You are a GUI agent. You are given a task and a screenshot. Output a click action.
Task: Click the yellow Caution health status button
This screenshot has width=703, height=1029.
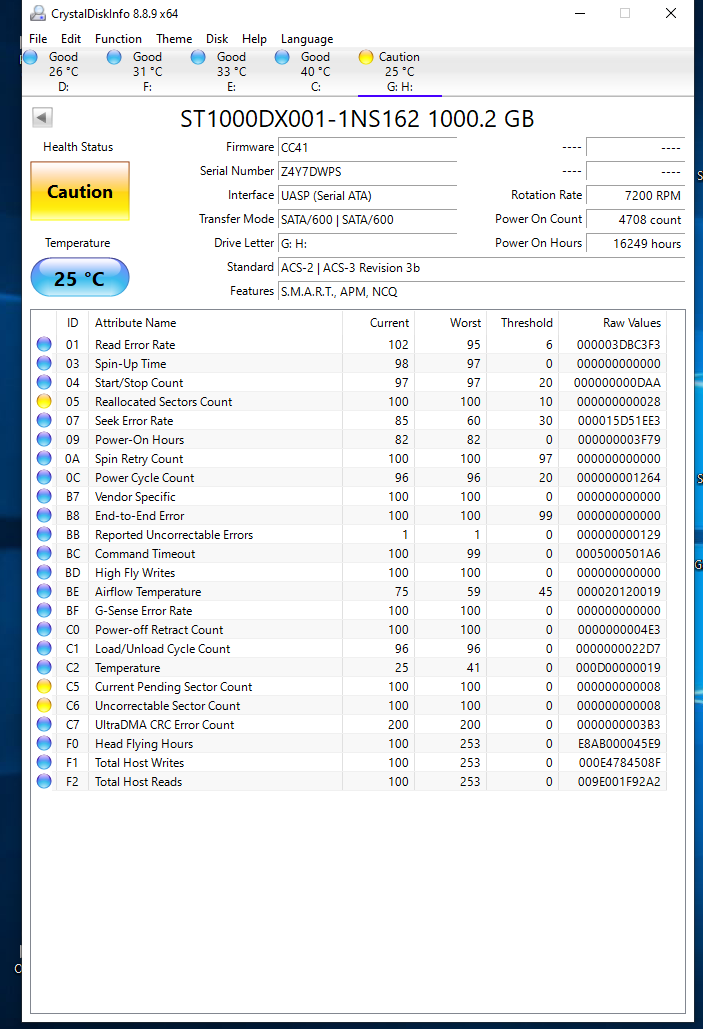click(80, 191)
